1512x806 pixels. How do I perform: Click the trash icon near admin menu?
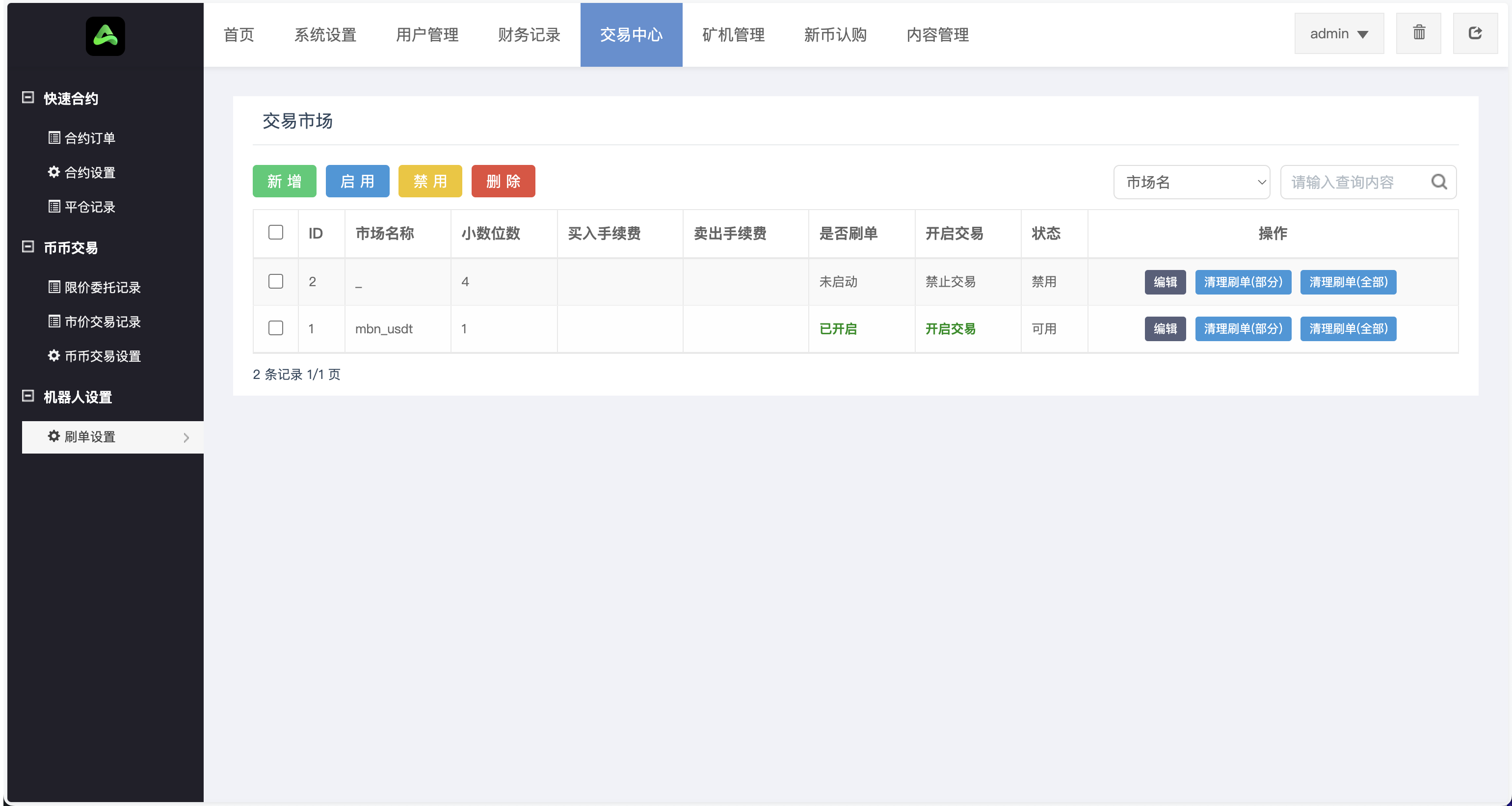(1419, 33)
